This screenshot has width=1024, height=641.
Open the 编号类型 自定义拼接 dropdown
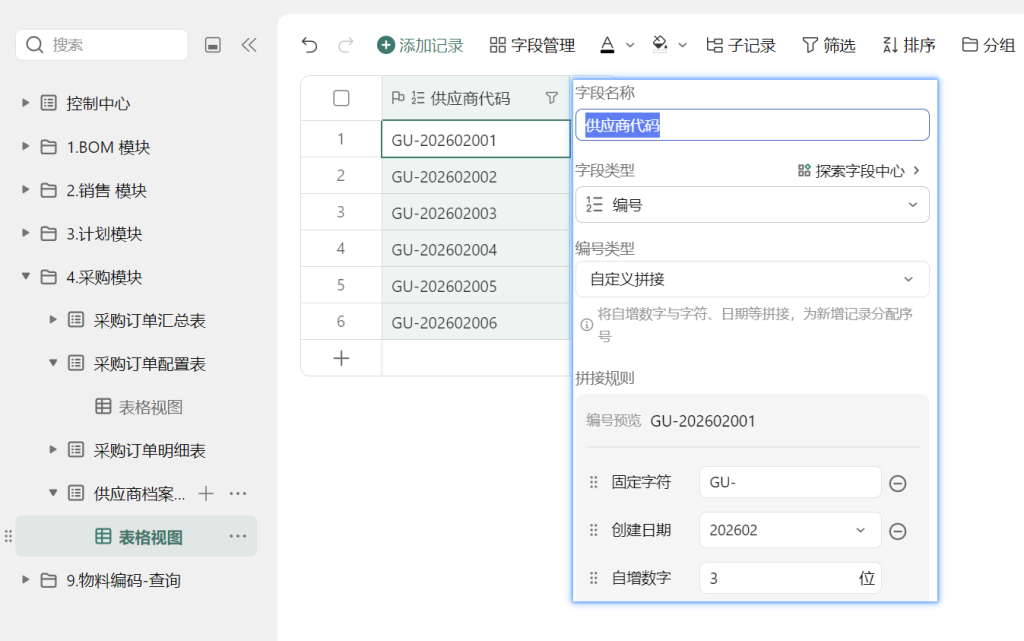[752, 279]
